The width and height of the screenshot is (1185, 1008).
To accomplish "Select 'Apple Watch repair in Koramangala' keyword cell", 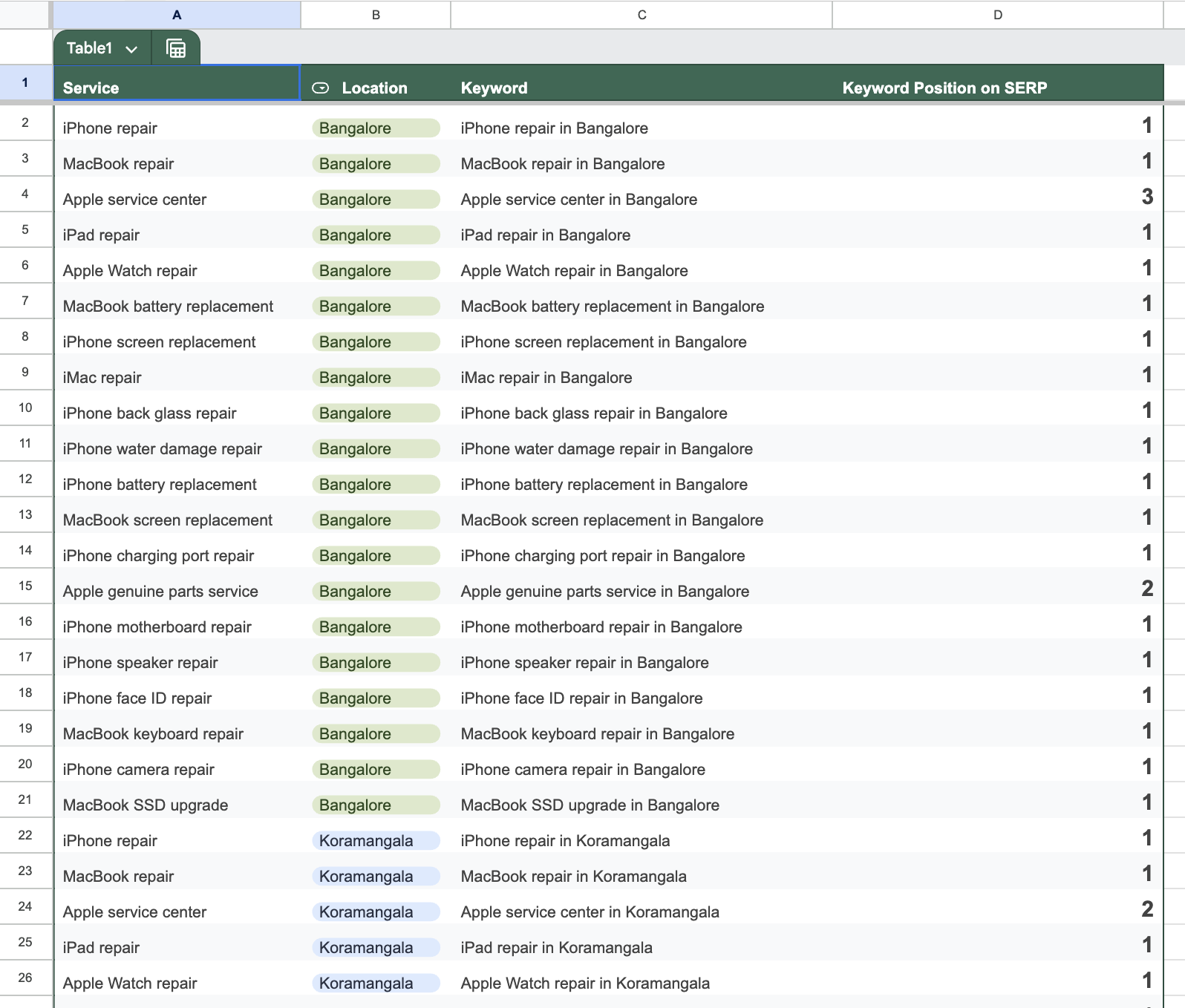I will (x=642, y=978).
